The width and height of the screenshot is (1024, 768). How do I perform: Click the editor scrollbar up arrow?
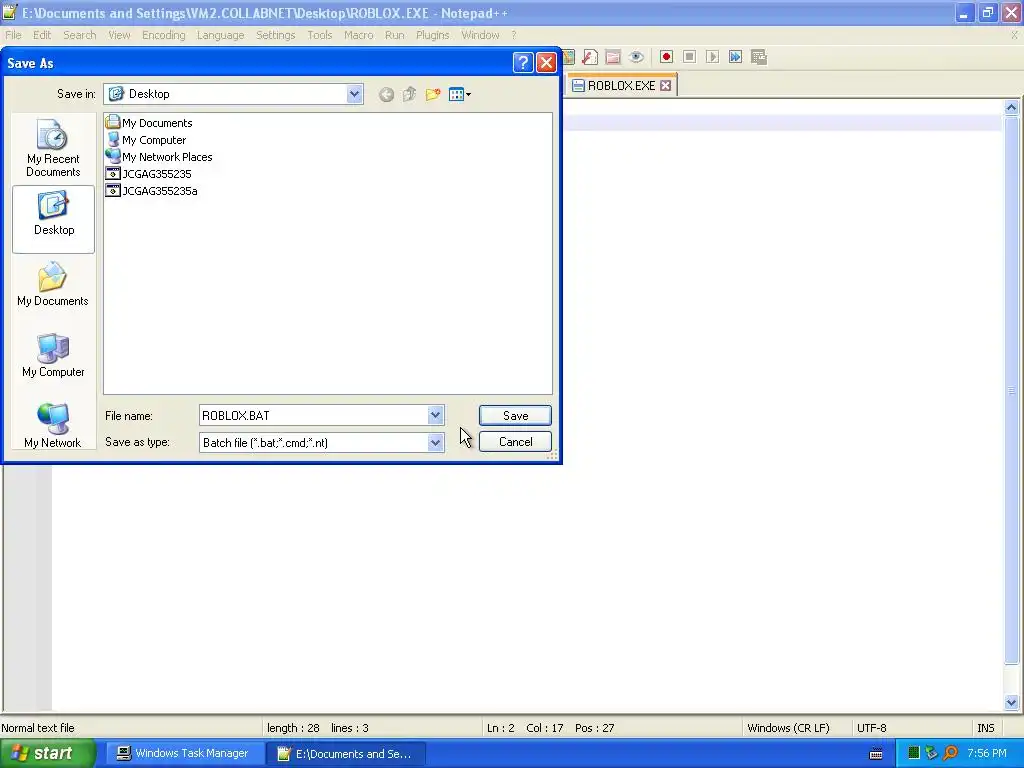(1012, 108)
